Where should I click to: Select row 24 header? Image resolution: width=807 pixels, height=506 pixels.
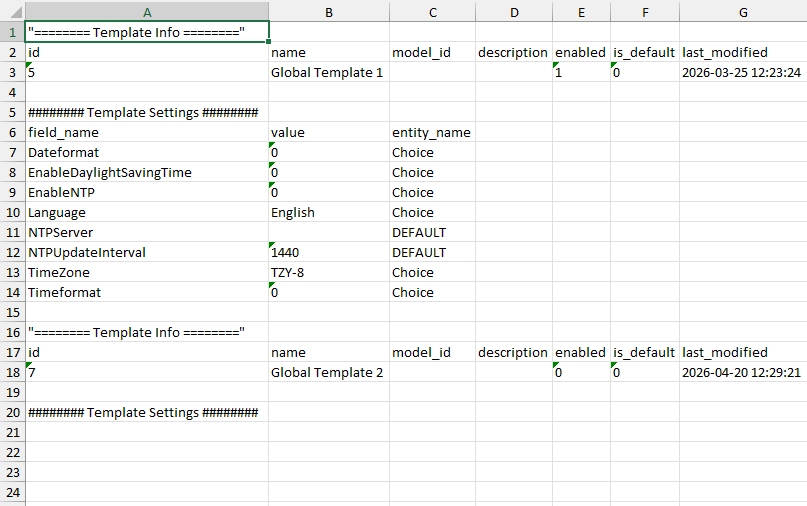12,493
